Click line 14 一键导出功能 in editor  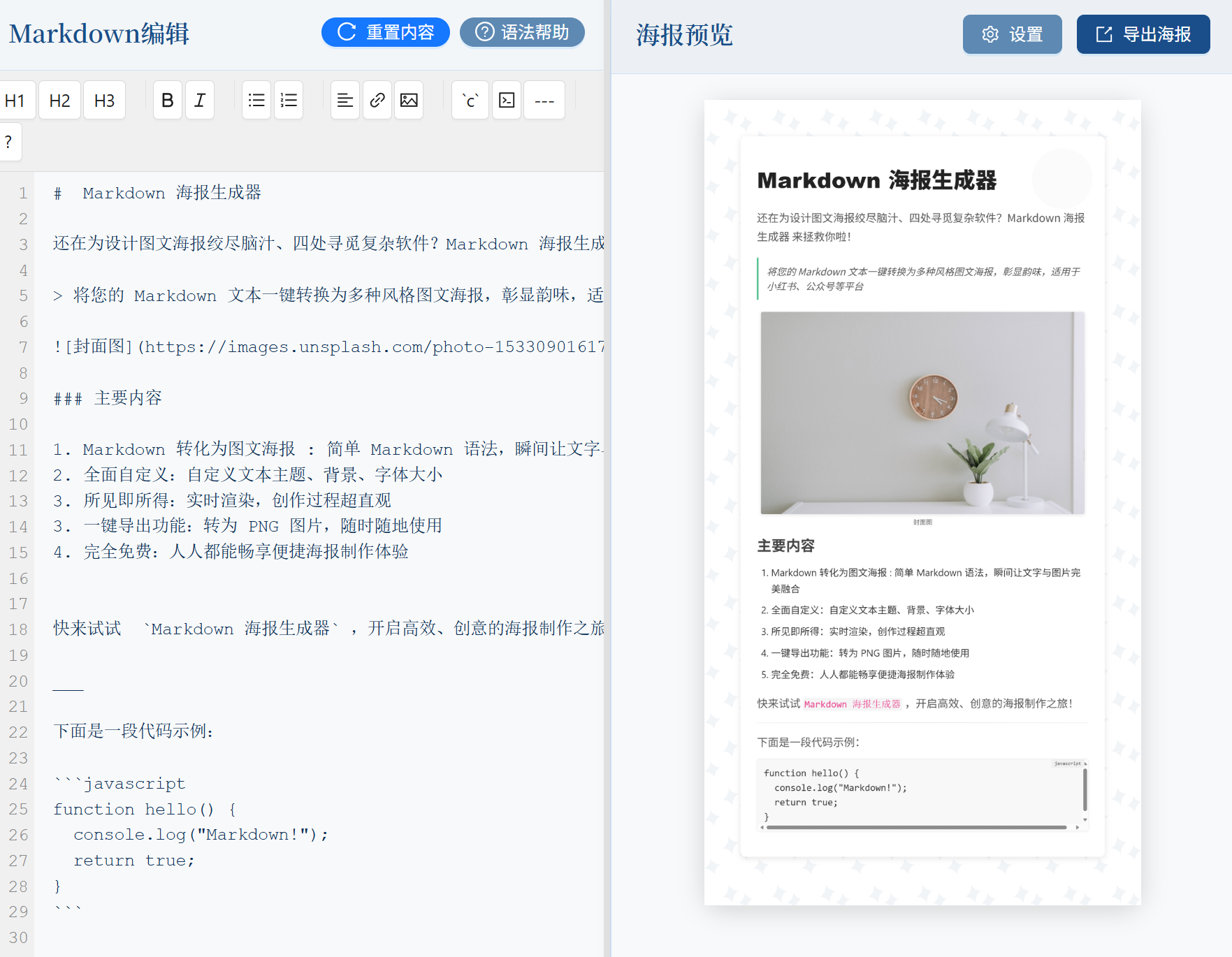pos(248,526)
